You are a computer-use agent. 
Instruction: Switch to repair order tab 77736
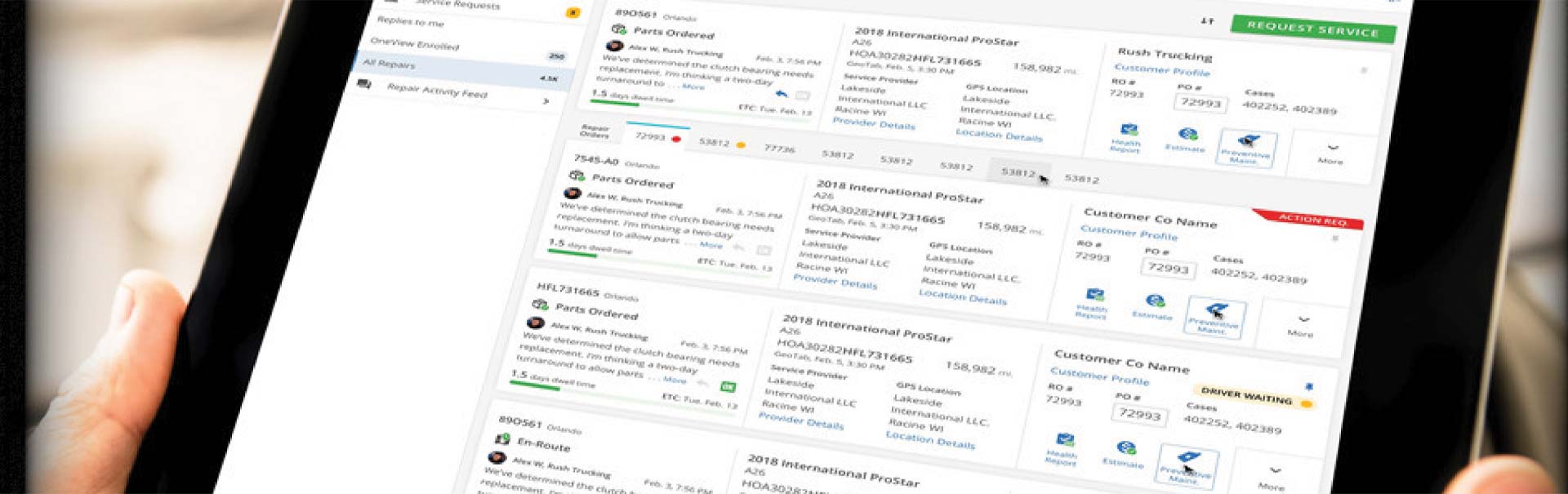point(779,149)
